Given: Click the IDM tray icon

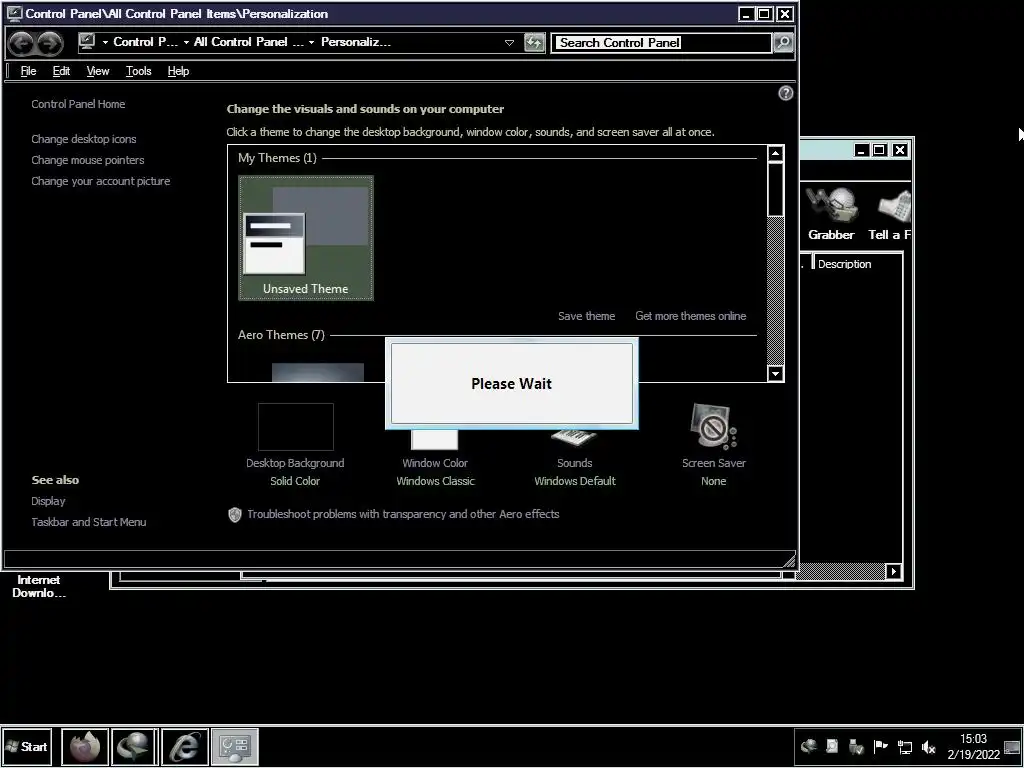Looking at the screenshot, I should click(809, 746).
